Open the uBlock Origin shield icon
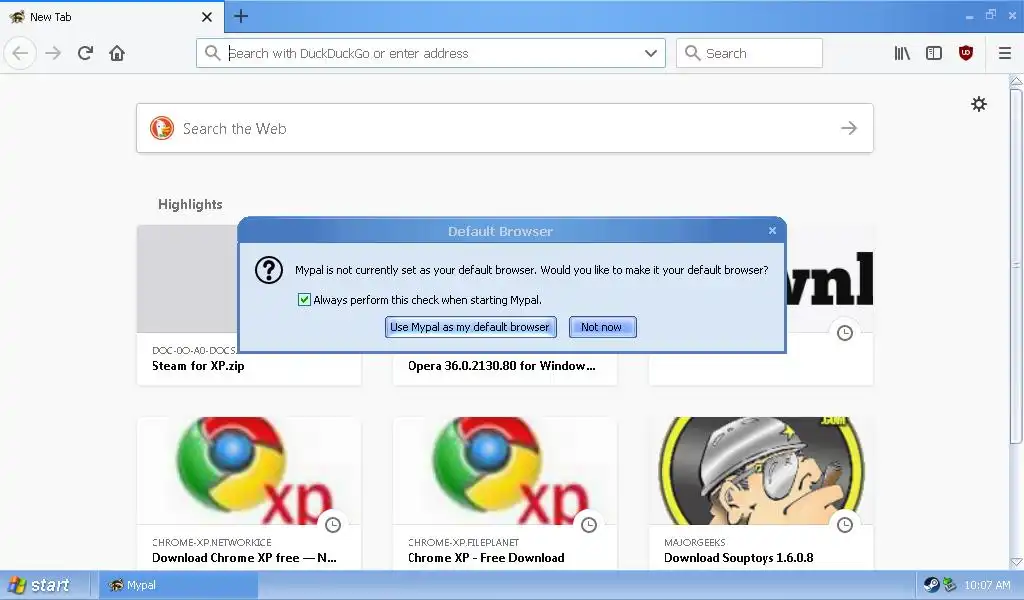Screen dimensions: 1024x600 [x=966, y=53]
